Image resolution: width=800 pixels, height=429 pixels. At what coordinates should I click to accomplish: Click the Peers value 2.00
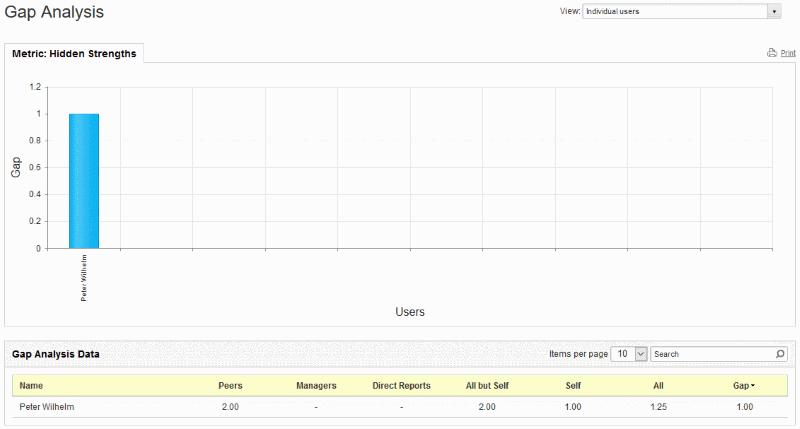(x=230, y=407)
